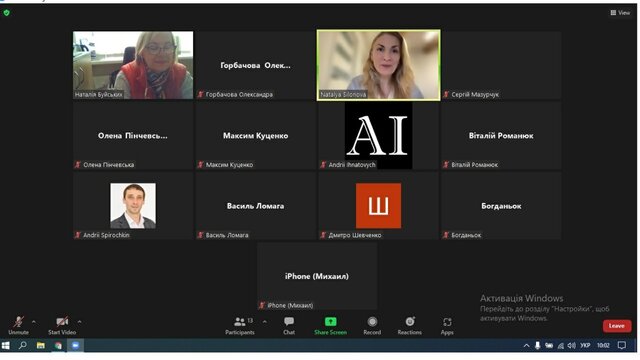This screenshot has width=640, height=360.
Task: Open the Participants panel
Action: pyautogui.click(x=240, y=325)
